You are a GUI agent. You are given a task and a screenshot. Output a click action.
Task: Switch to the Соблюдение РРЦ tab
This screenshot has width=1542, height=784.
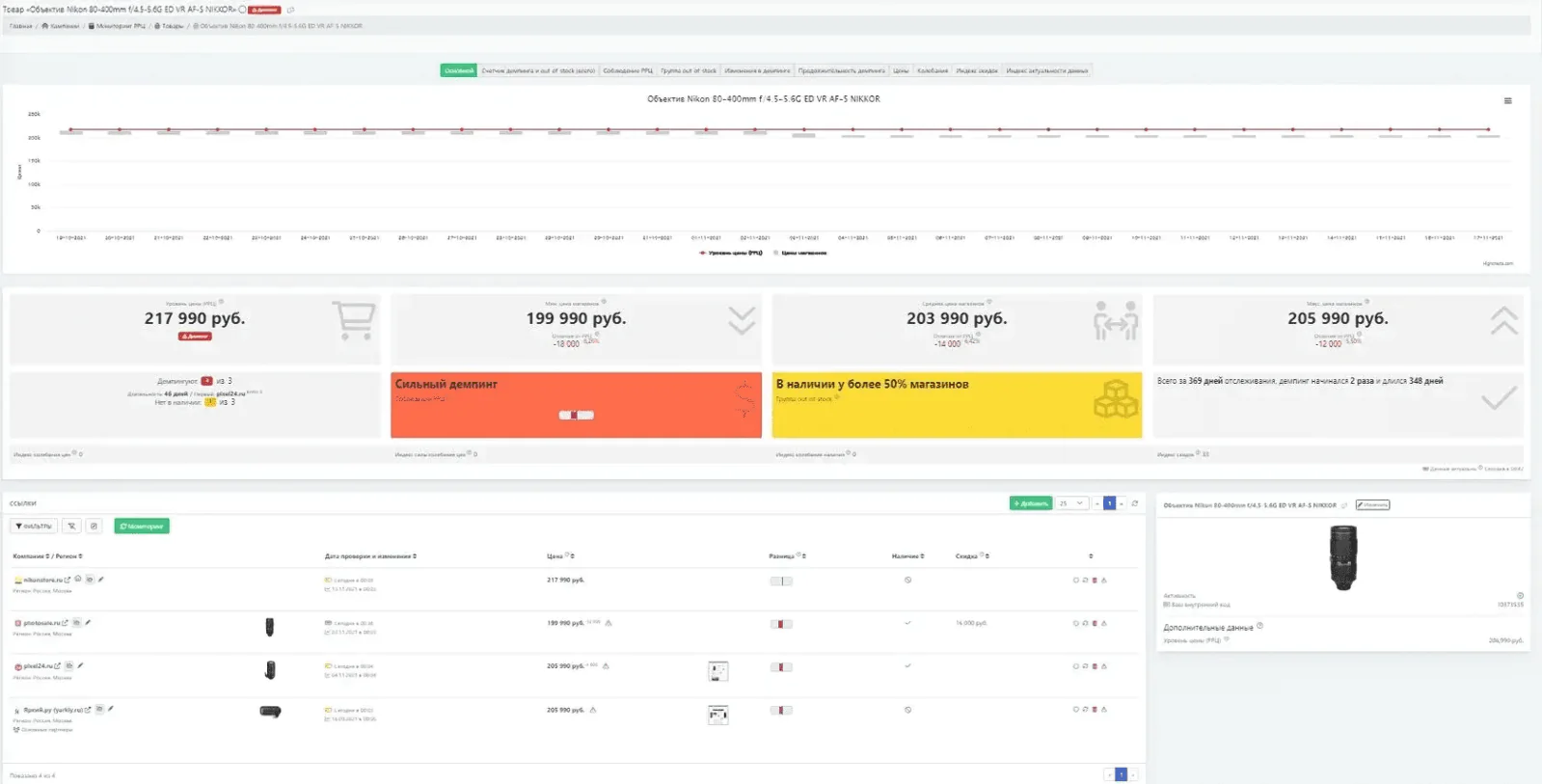628,70
